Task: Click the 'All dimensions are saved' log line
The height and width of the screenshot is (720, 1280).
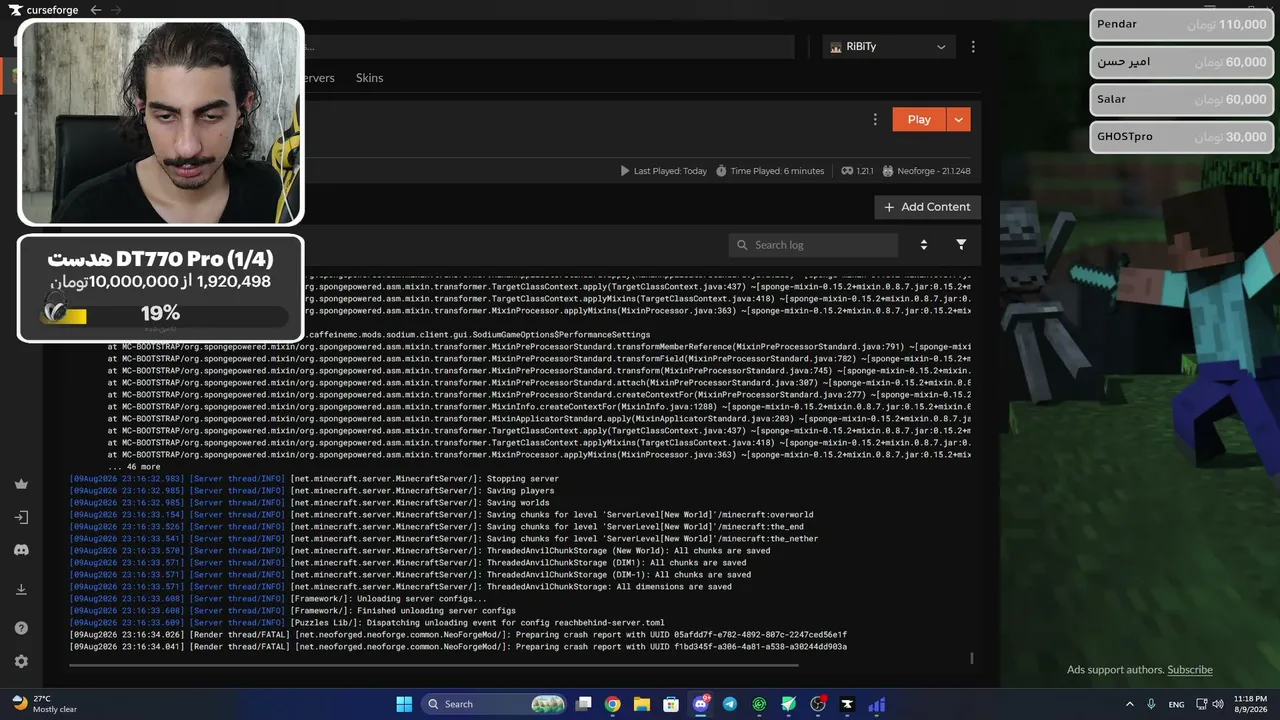Action: tap(401, 587)
